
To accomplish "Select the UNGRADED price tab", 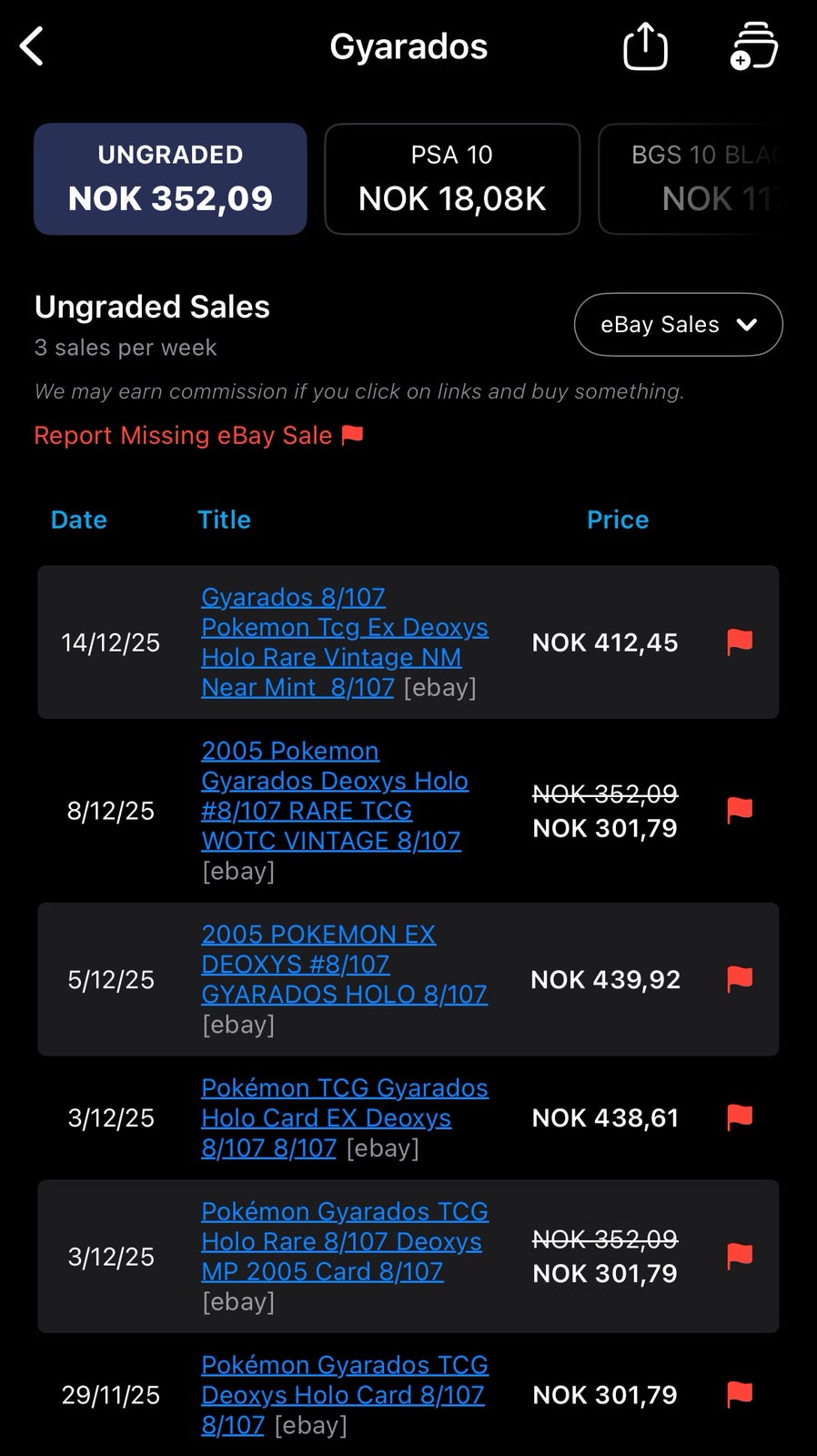I will click(170, 178).
